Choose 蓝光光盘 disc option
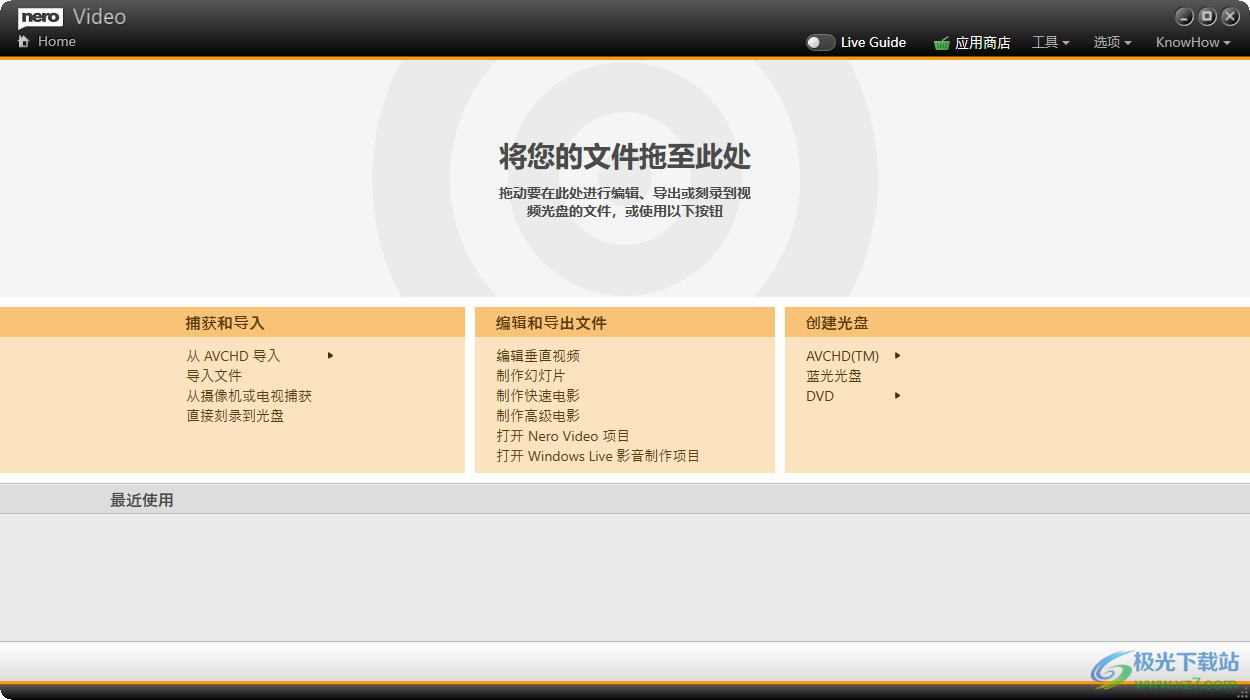 point(834,376)
